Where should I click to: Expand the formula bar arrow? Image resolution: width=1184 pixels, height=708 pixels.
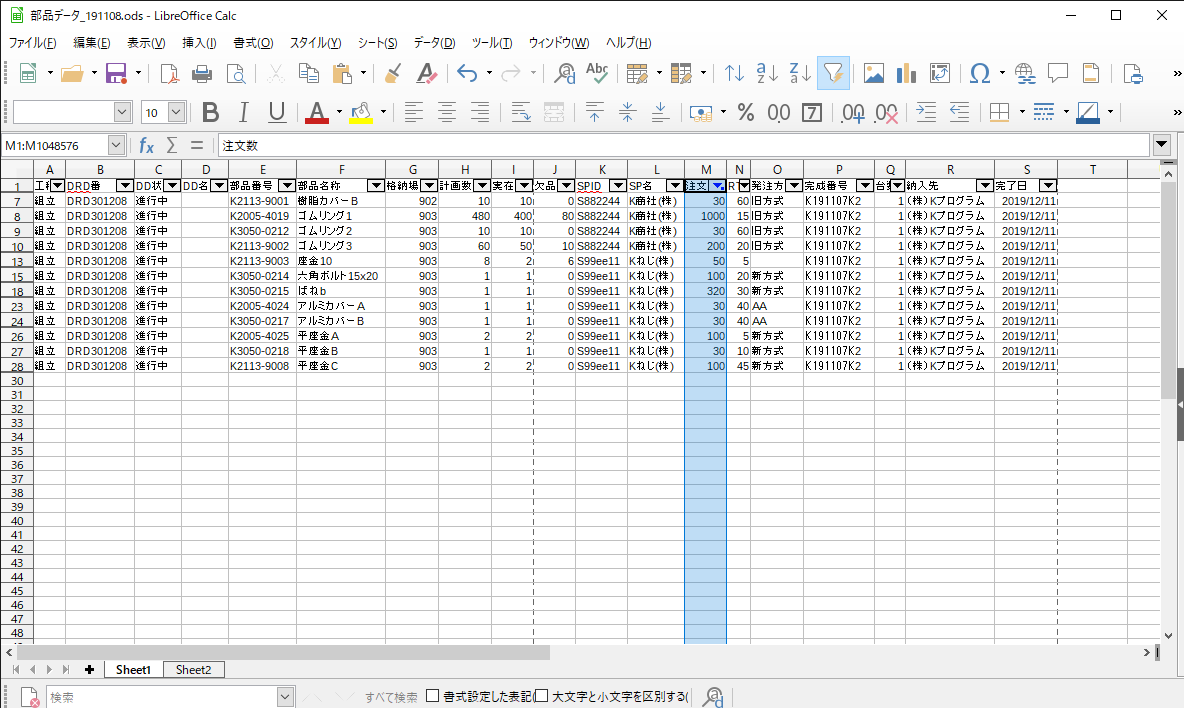tap(1161, 144)
